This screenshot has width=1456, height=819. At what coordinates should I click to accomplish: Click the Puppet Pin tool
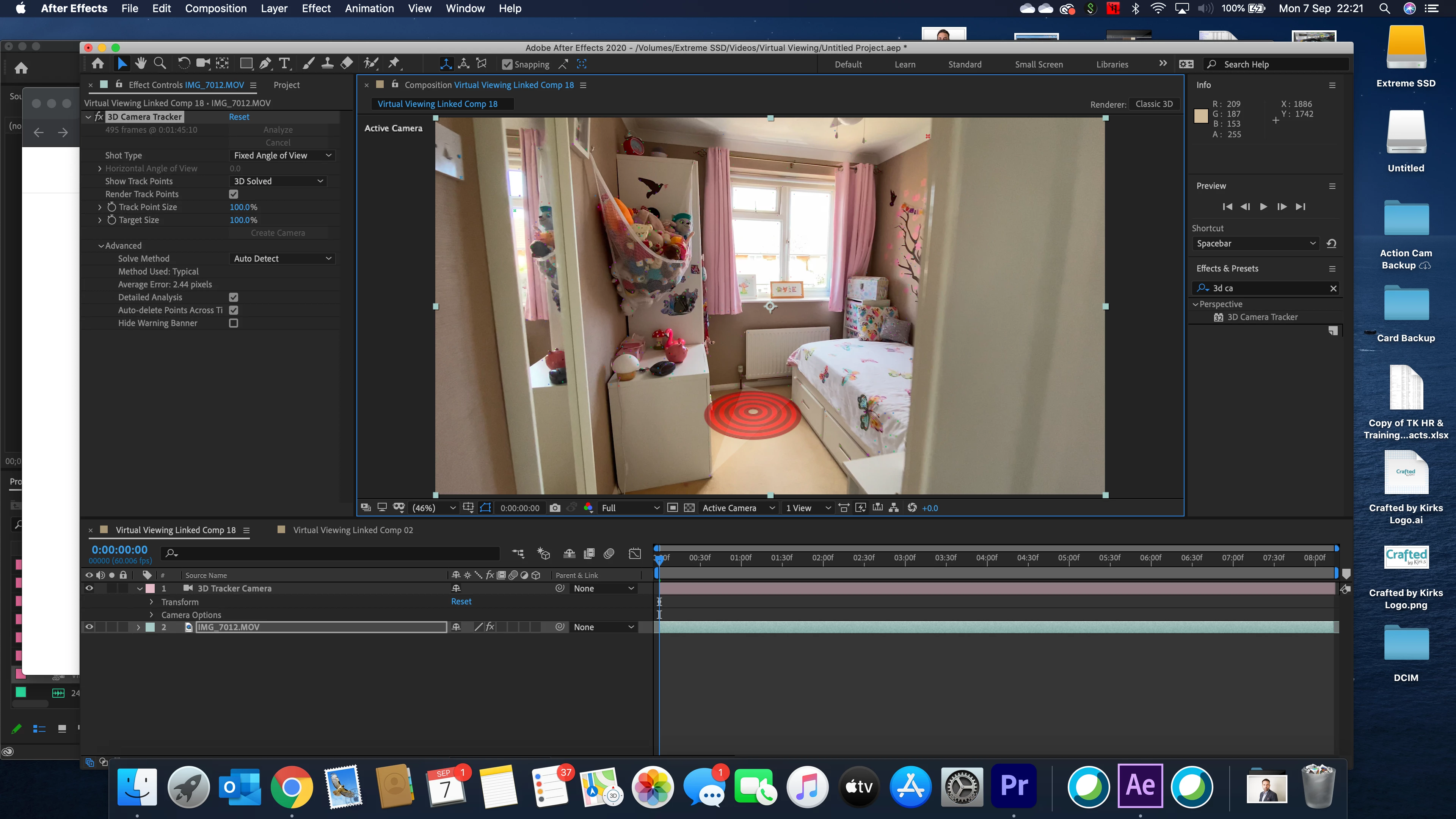(x=394, y=64)
